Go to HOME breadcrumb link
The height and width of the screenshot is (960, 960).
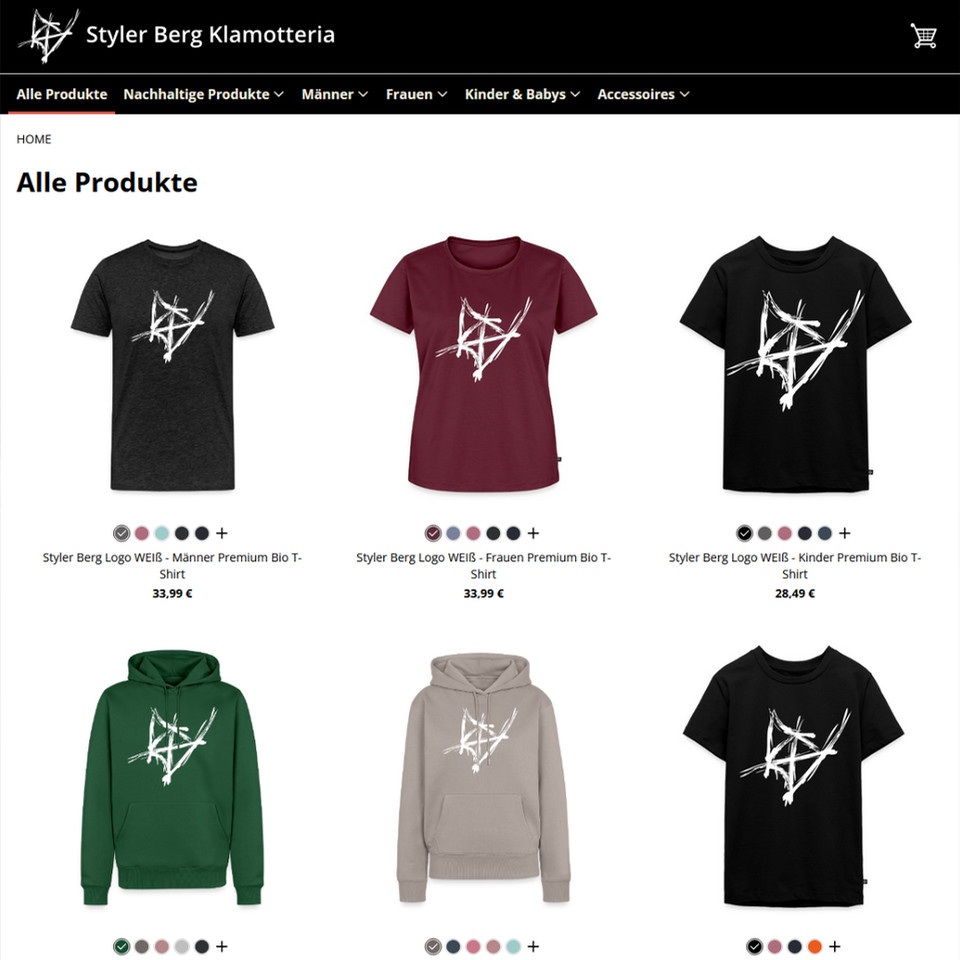(x=34, y=140)
